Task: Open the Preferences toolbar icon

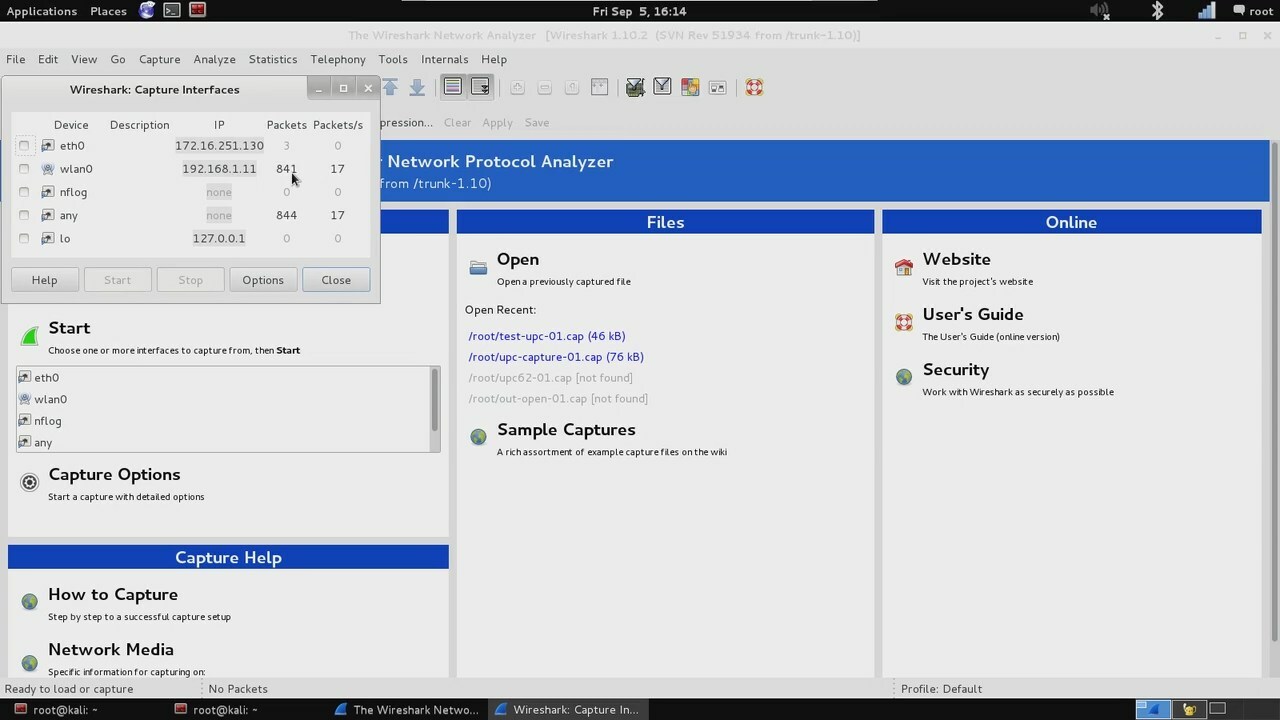Action: [717, 88]
